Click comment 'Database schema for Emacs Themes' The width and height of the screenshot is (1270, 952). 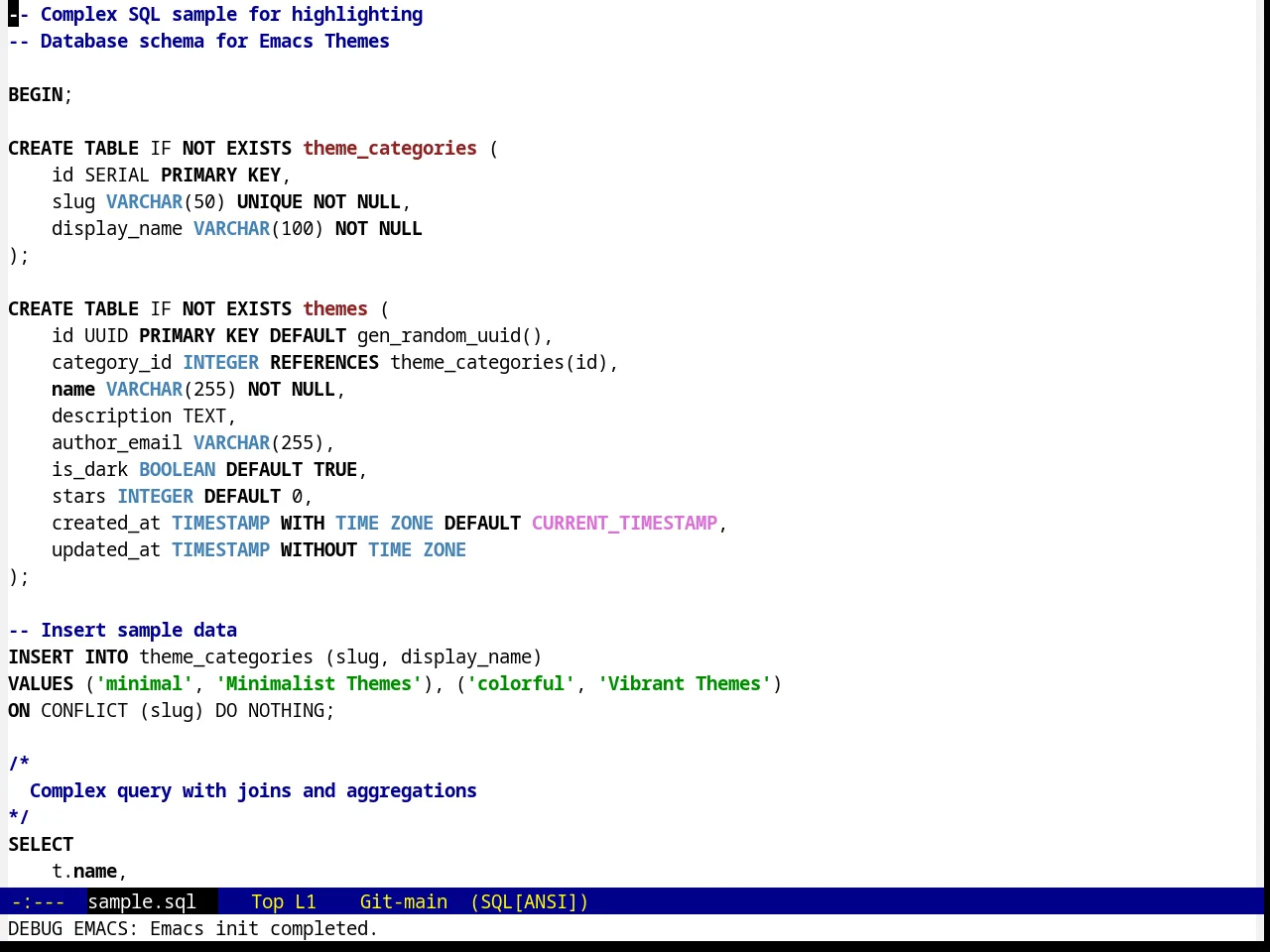click(215, 41)
